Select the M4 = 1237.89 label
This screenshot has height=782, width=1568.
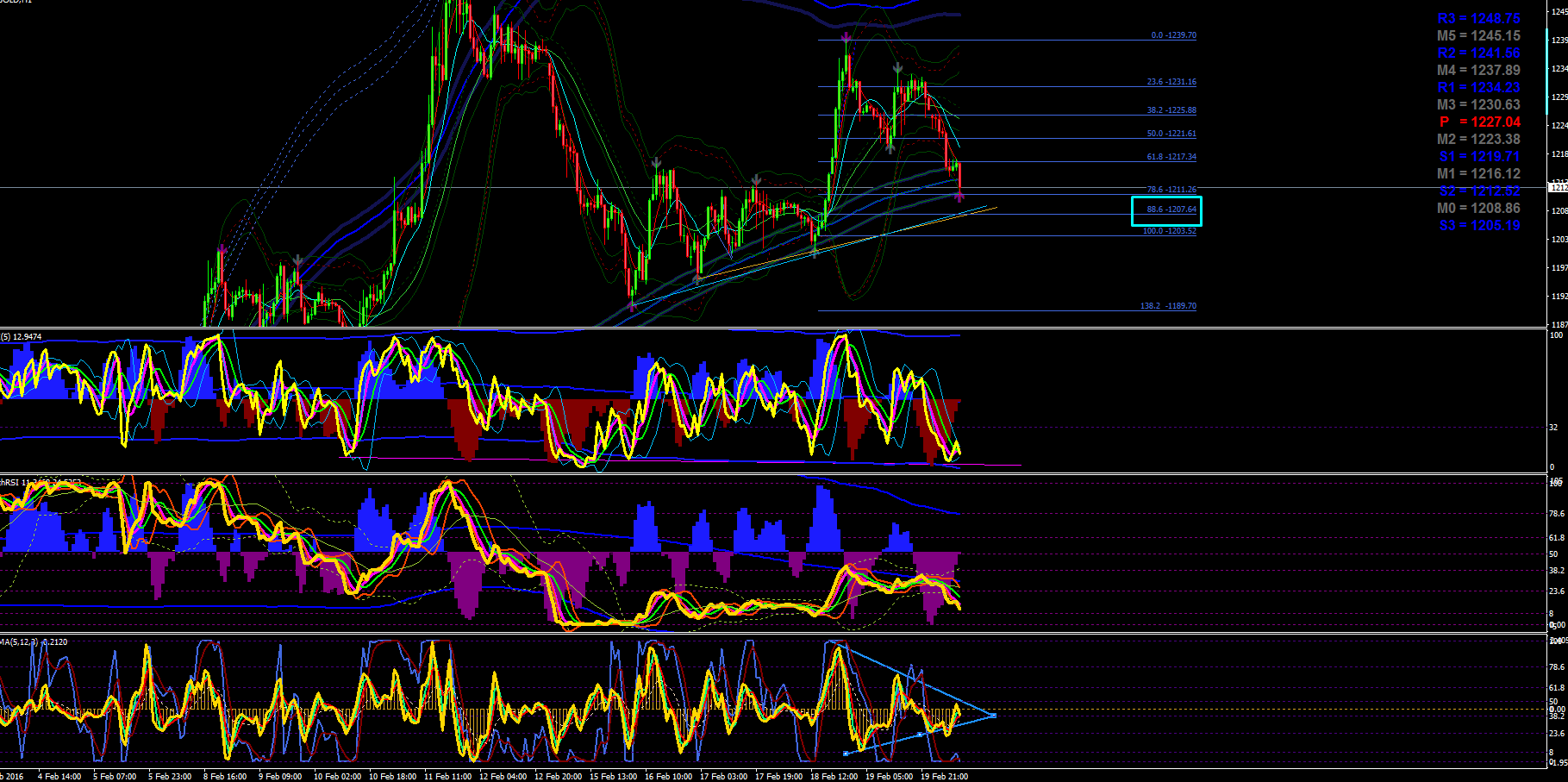click(1478, 71)
